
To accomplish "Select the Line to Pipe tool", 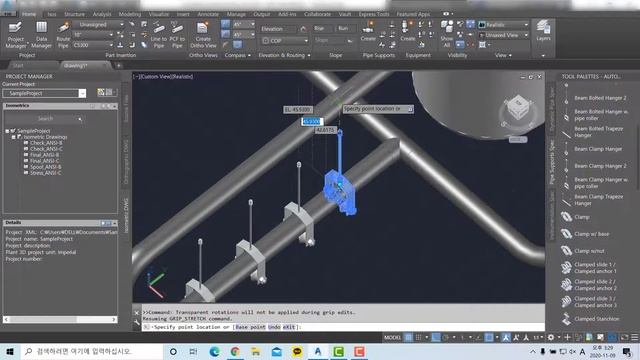I will pos(159,34).
